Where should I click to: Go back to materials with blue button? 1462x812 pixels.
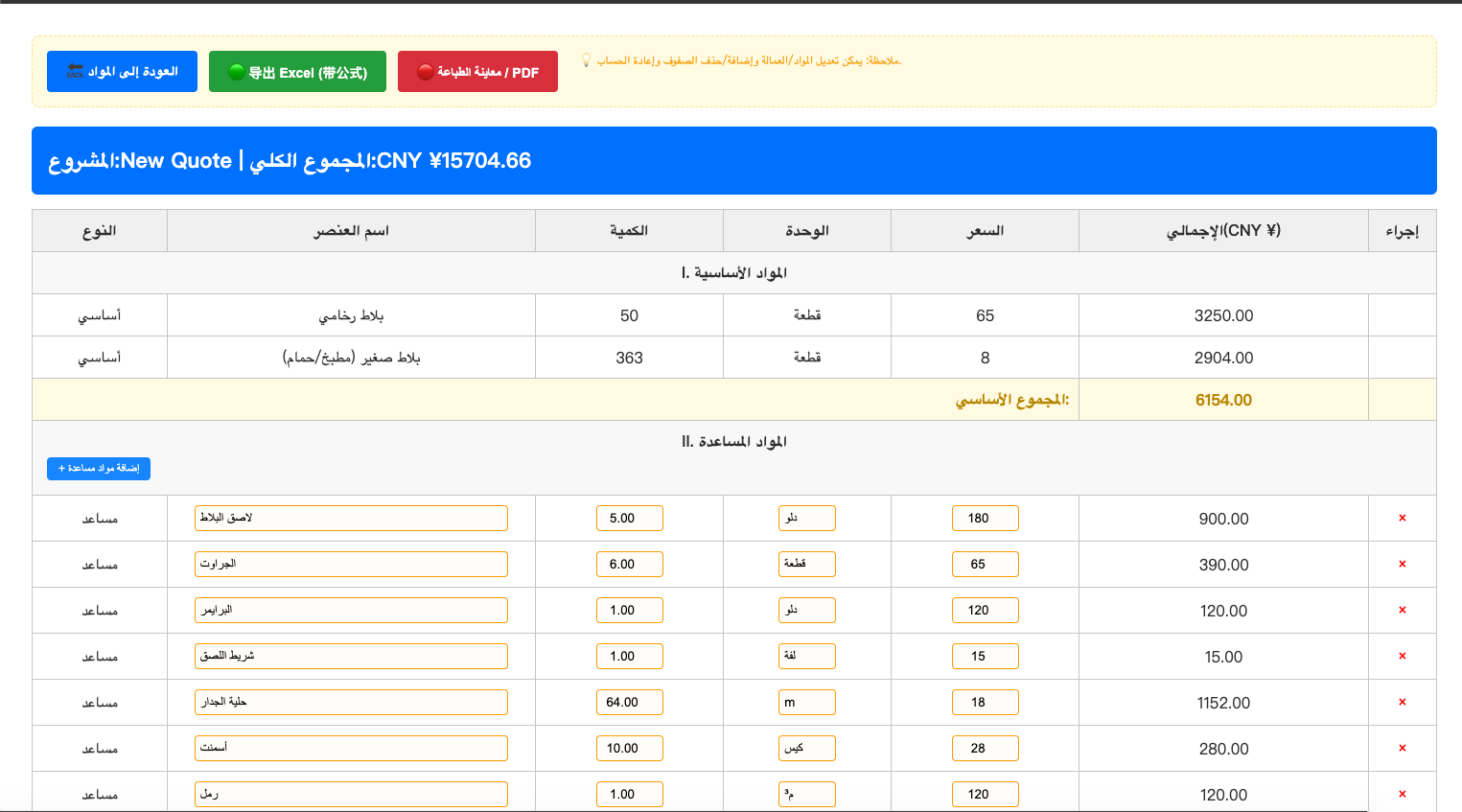pyautogui.click(x=122, y=72)
